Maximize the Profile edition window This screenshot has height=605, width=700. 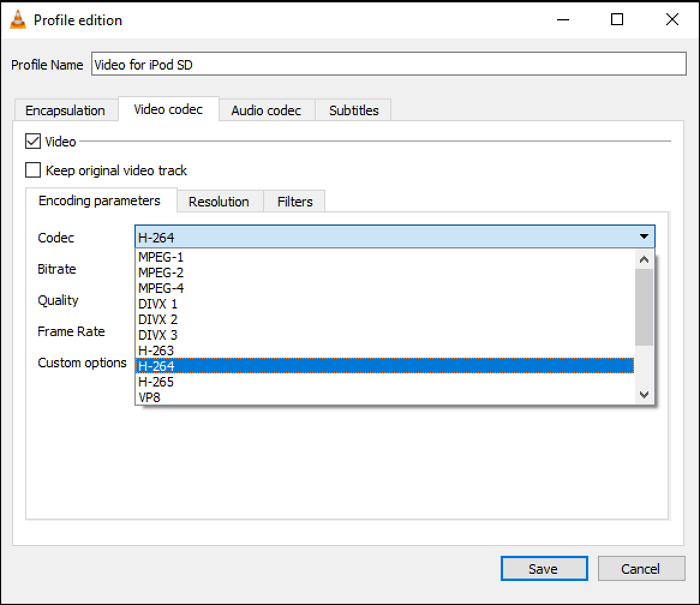click(617, 20)
